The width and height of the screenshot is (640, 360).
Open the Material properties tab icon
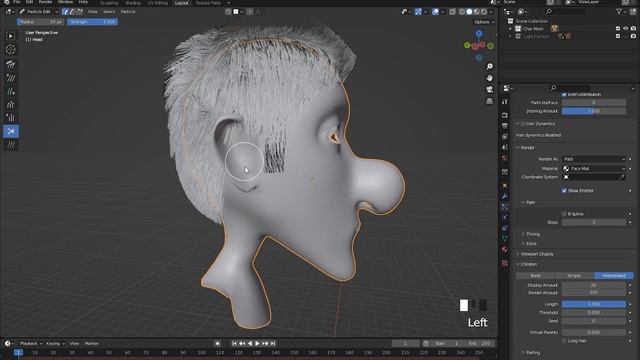click(505, 249)
